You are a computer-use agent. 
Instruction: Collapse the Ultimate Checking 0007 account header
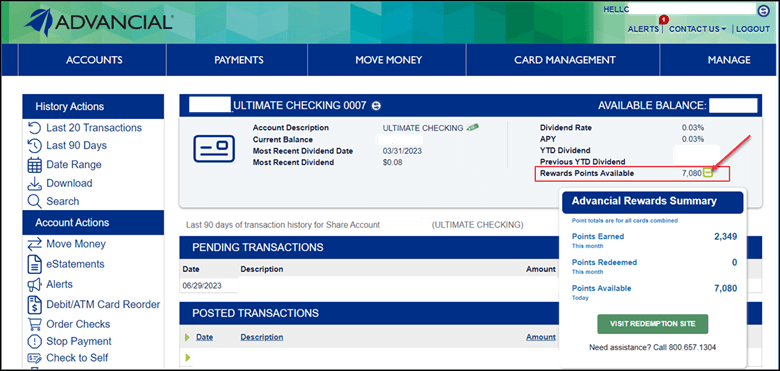coord(377,105)
